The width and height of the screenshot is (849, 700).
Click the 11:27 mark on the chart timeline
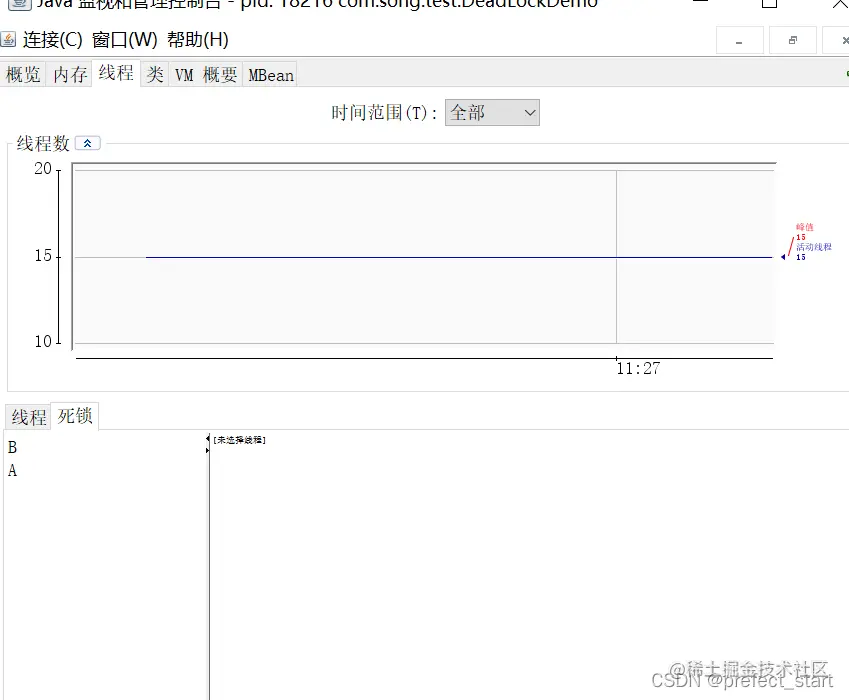(x=638, y=368)
